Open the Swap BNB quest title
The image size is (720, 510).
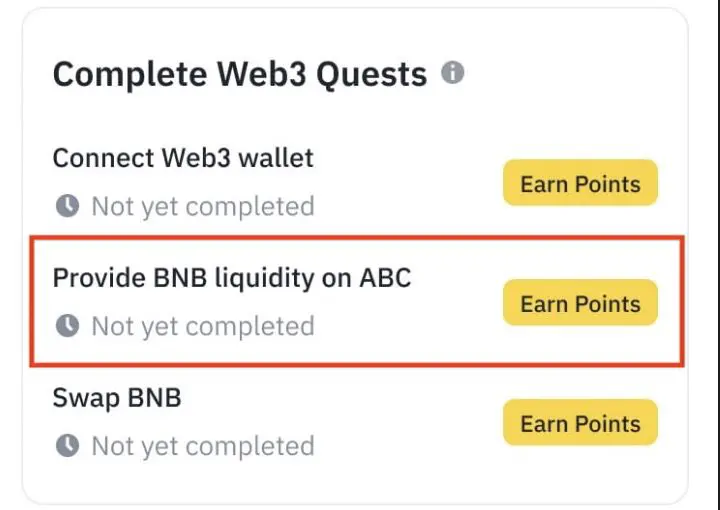pos(117,398)
